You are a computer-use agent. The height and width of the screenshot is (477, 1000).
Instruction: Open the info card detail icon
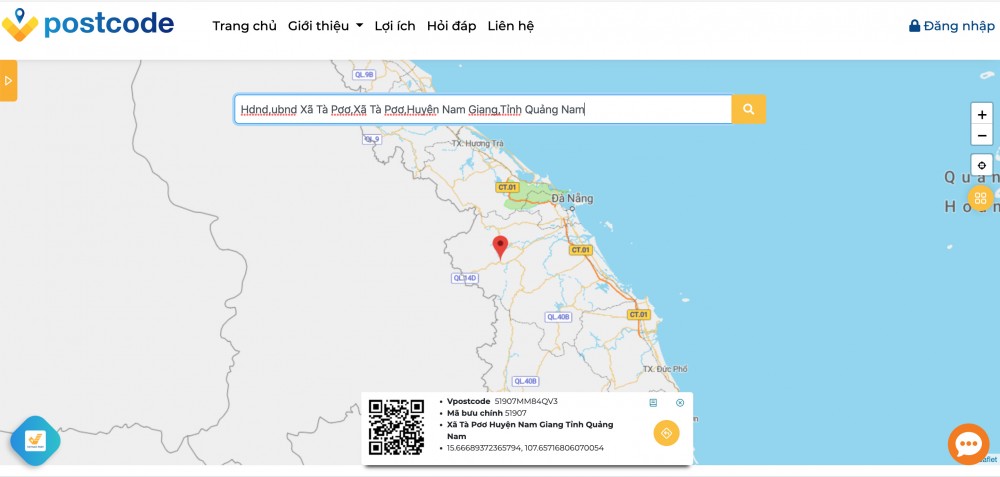click(x=653, y=403)
